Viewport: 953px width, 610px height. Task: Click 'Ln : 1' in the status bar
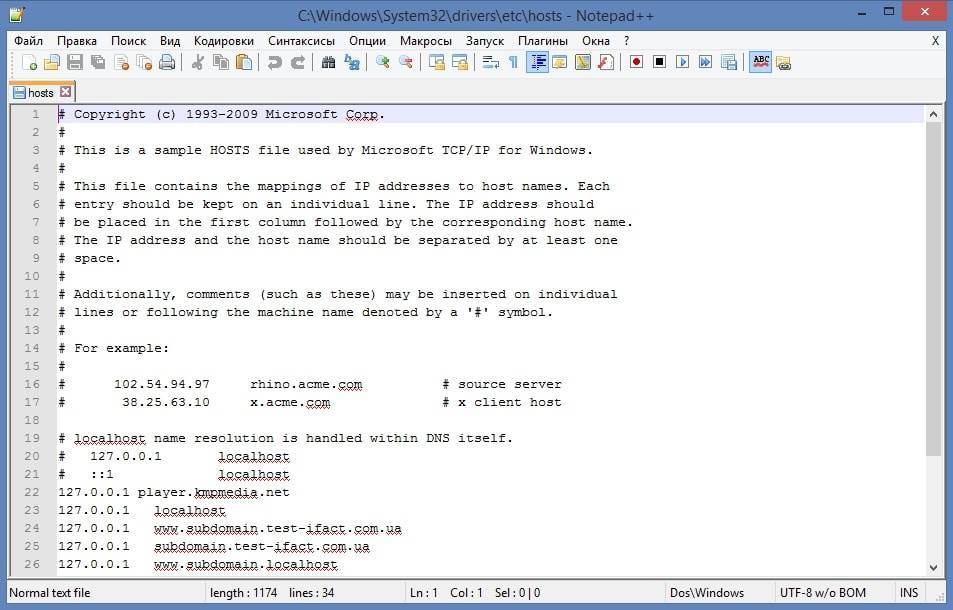coord(424,592)
